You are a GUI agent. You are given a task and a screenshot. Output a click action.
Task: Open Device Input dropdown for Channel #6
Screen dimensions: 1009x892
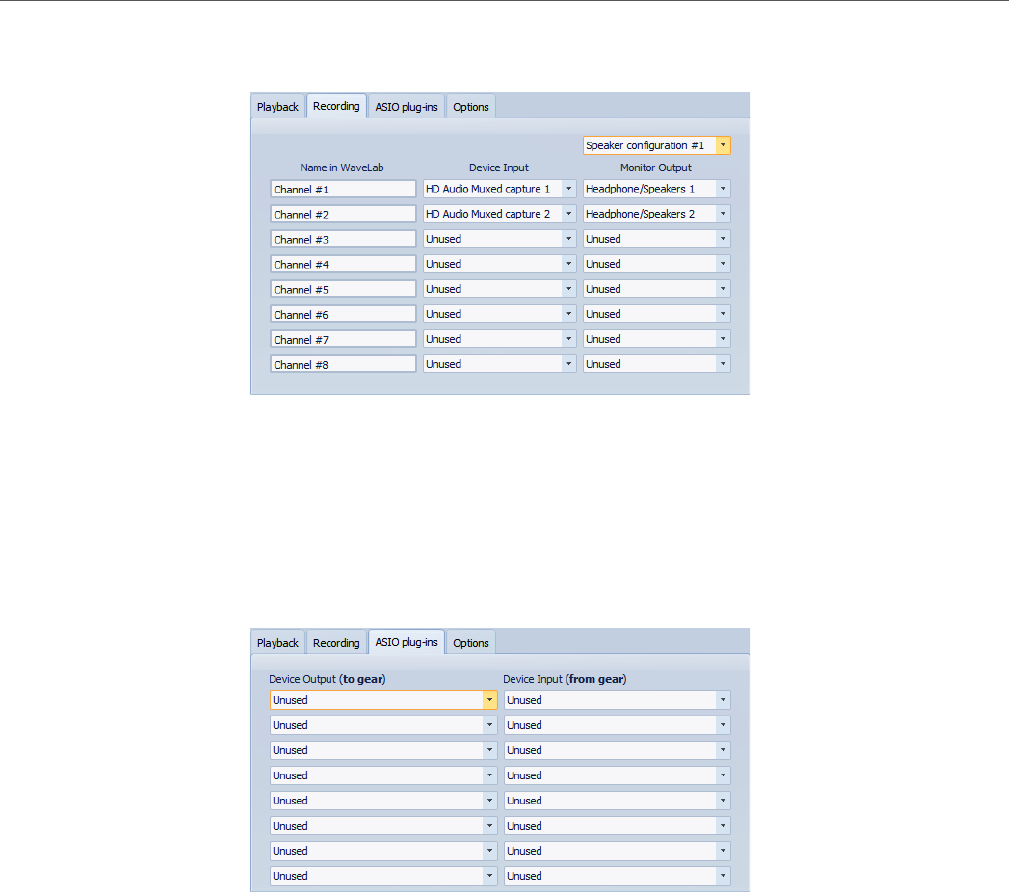coord(499,314)
